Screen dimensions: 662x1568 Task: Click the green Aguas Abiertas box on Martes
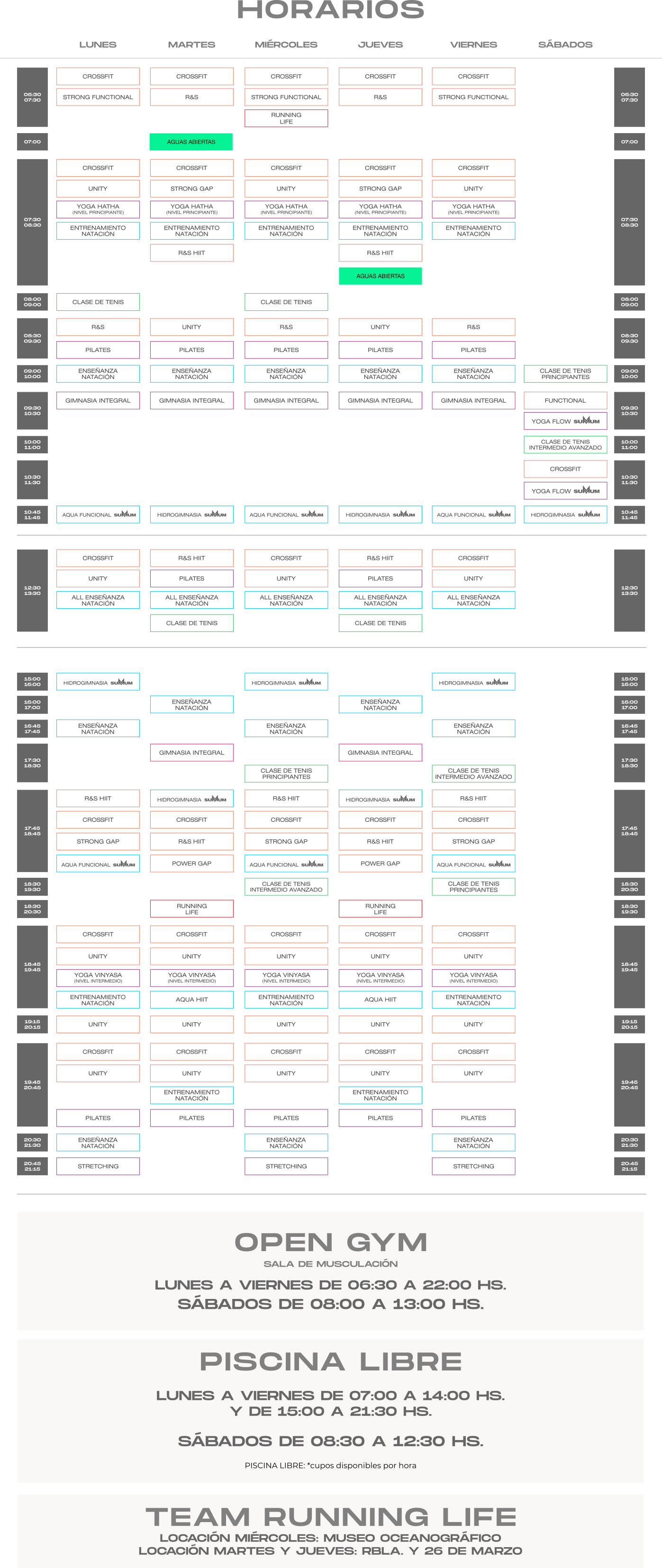[x=190, y=142]
